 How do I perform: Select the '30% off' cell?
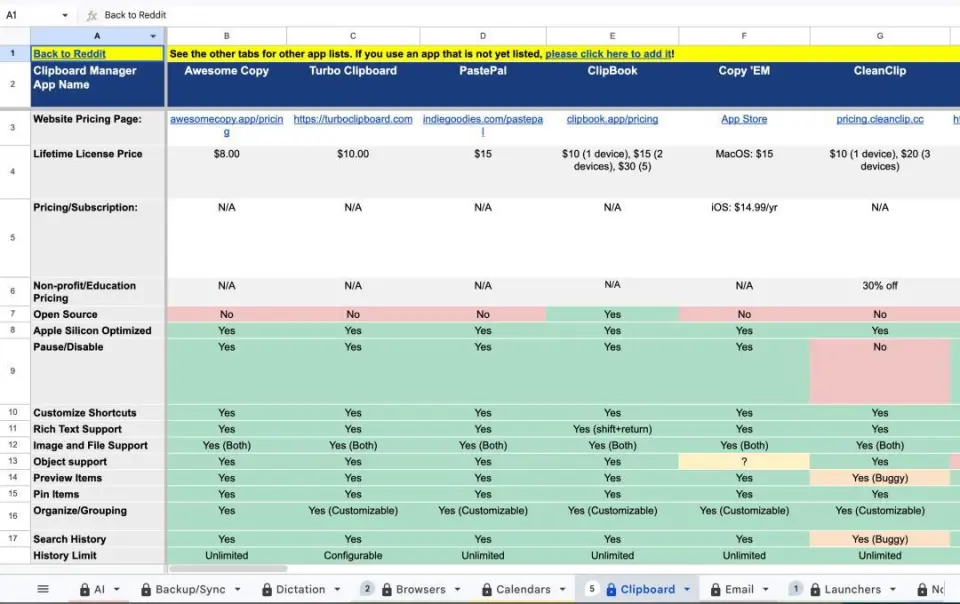click(x=880, y=291)
